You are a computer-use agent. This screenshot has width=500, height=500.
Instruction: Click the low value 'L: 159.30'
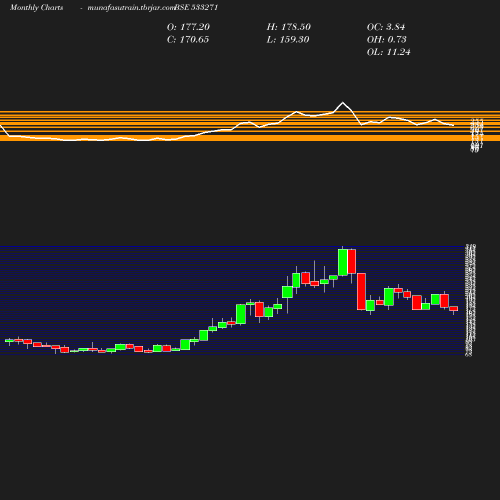pos(288,40)
